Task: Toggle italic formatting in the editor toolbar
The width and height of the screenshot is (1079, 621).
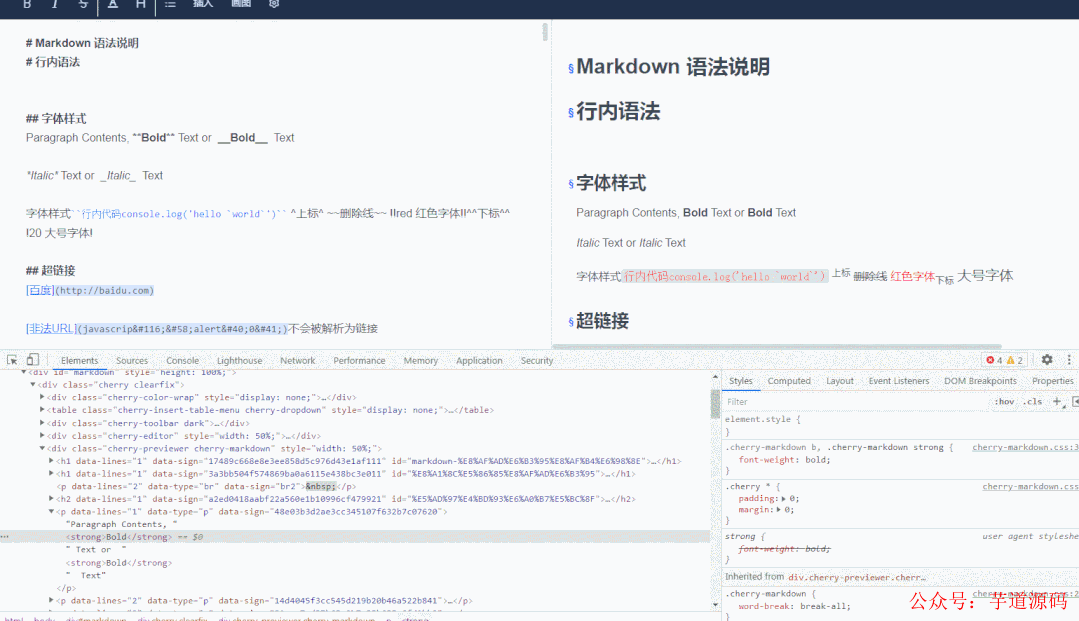Action: (x=55, y=4)
